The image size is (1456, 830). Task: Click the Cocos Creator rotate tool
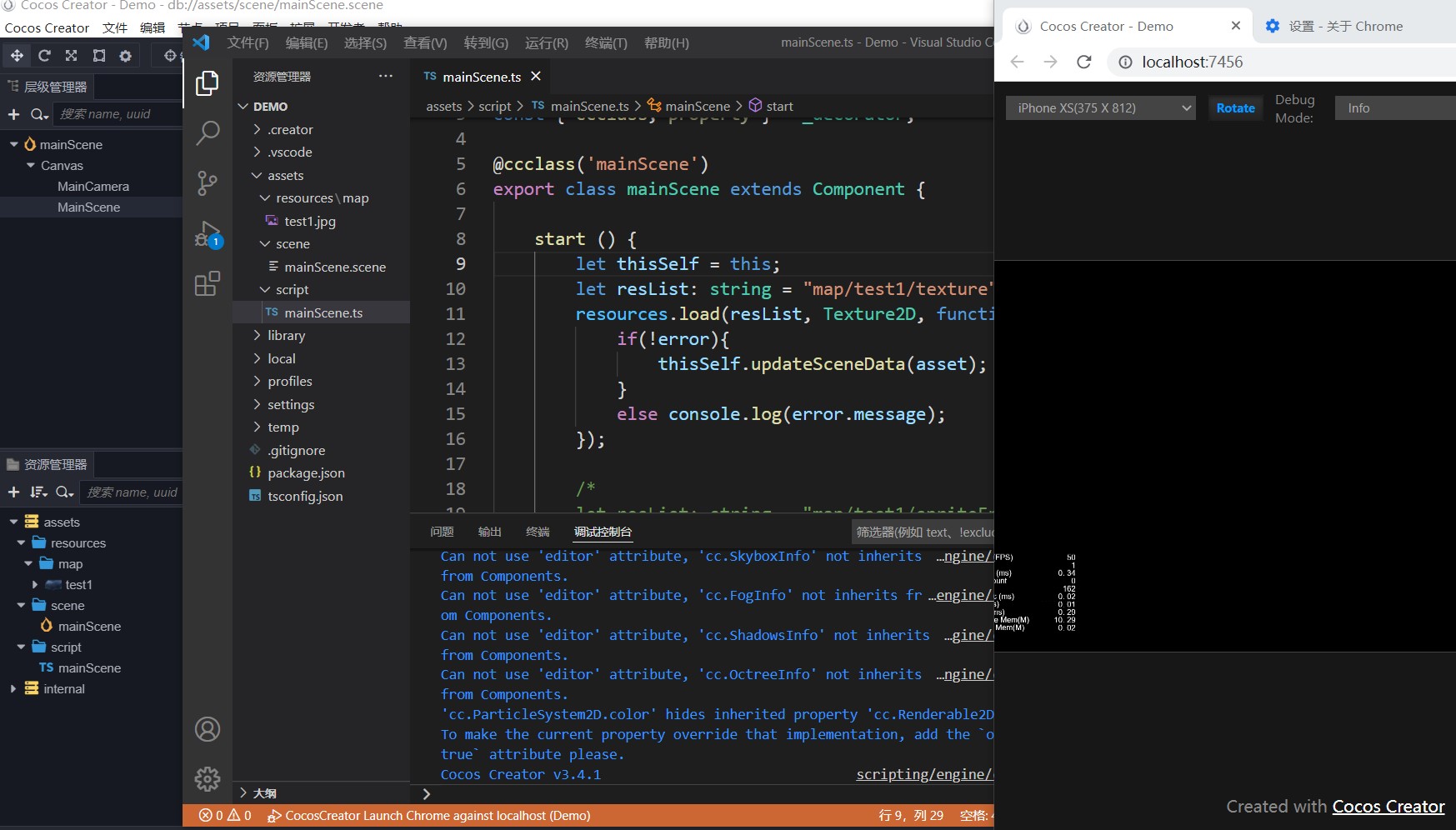click(x=44, y=56)
